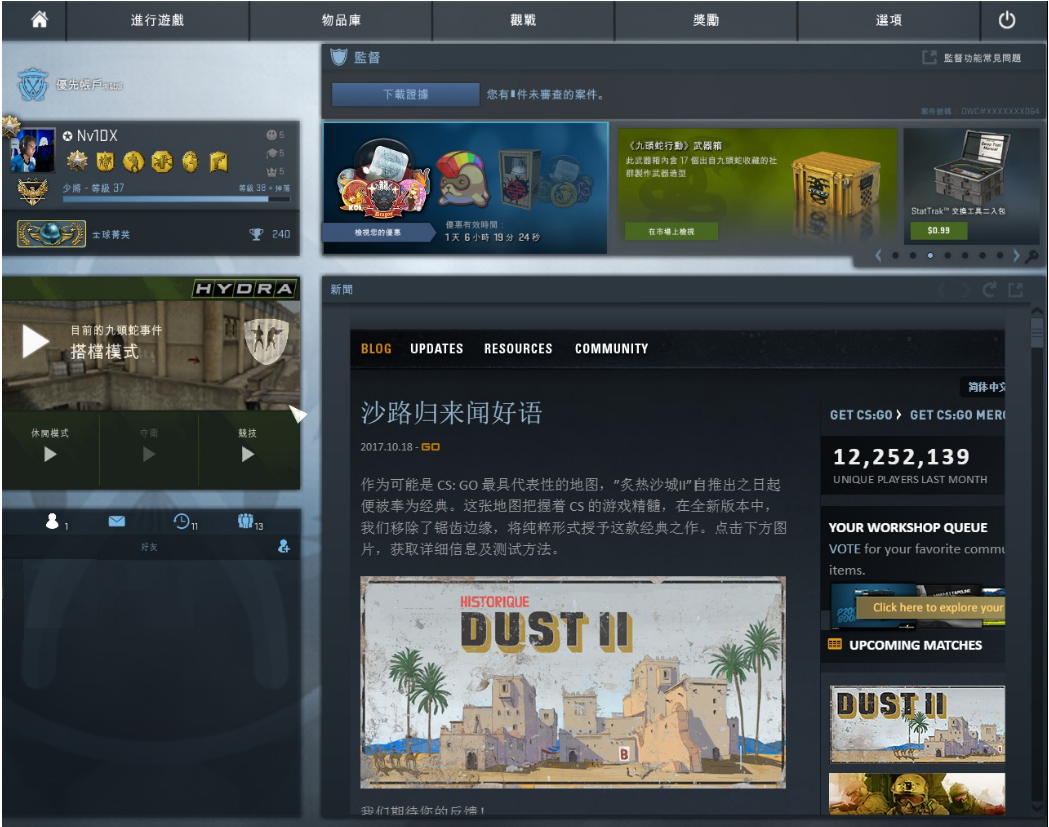The height and width of the screenshot is (827, 1049).
Task: Switch to the COMMUNITY tab
Action: tap(611, 349)
